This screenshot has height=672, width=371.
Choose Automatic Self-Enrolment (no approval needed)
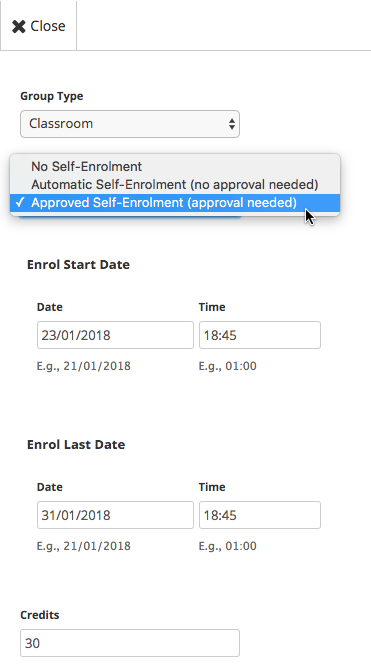(175, 184)
